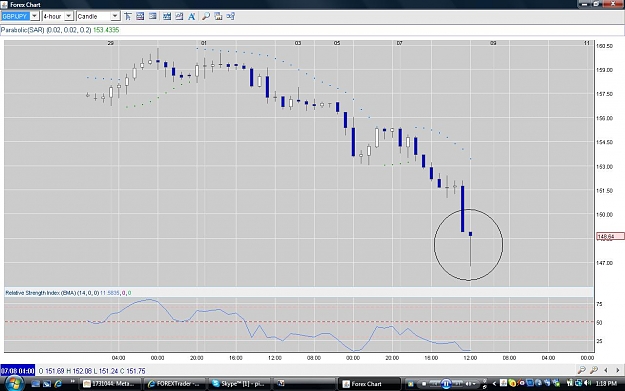Click the 160.50 price axis label
This screenshot has width=625, height=391.
pos(604,46)
